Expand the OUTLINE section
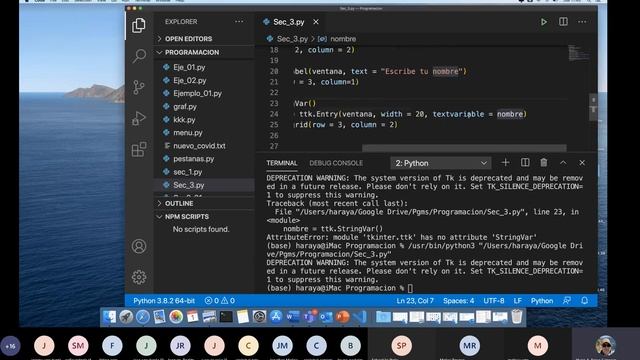Image resolution: width=640 pixels, height=360 pixels. [x=204, y=203]
